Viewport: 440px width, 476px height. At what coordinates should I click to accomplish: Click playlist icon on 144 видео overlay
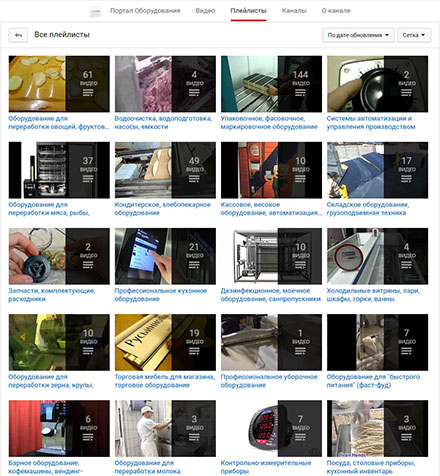point(300,92)
